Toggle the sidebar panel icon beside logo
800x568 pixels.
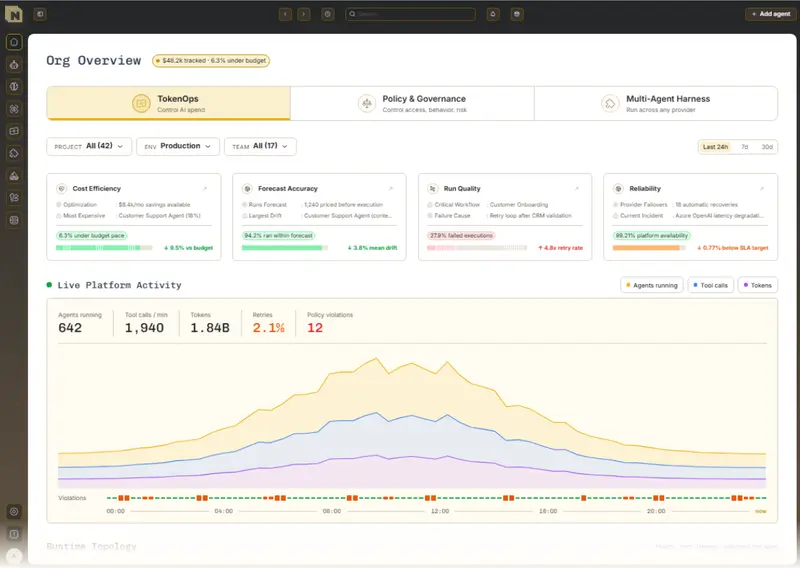[40, 14]
